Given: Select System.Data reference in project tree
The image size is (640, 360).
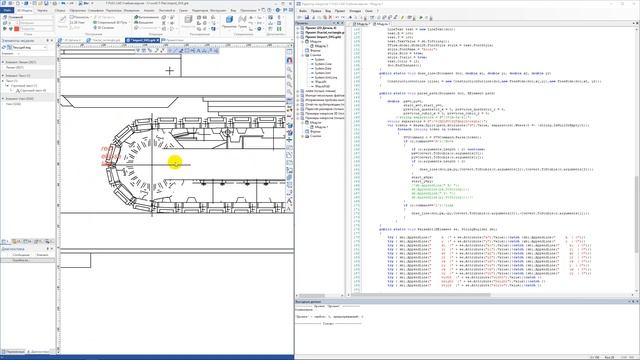Looking at the screenshot, I should coord(323,69).
